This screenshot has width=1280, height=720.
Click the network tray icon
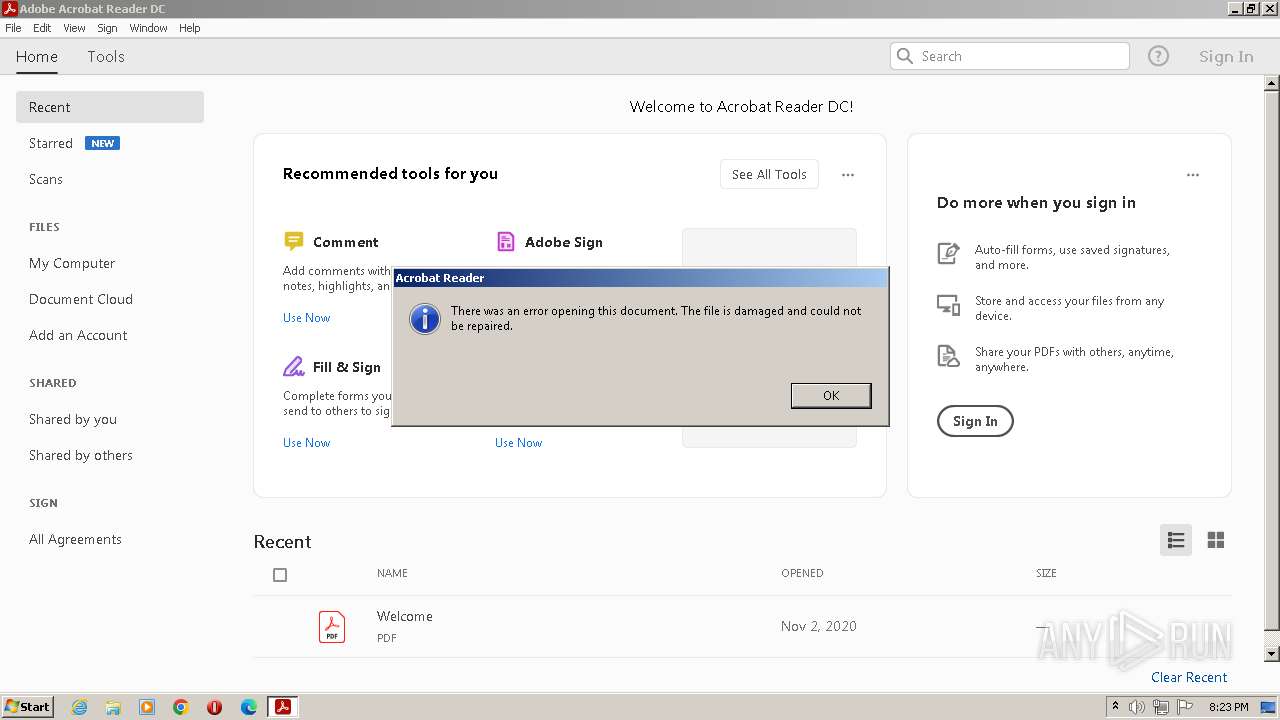pos(1161,707)
